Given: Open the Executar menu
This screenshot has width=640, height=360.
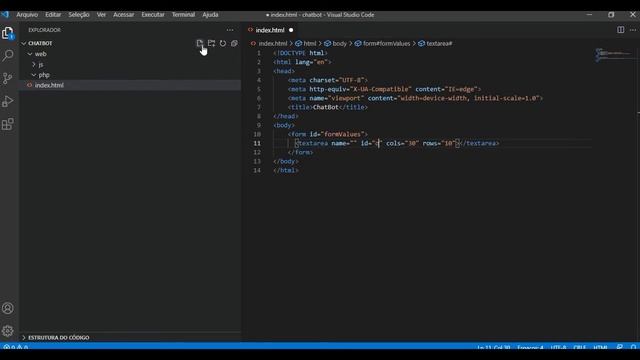Looking at the screenshot, I should pos(153,15).
